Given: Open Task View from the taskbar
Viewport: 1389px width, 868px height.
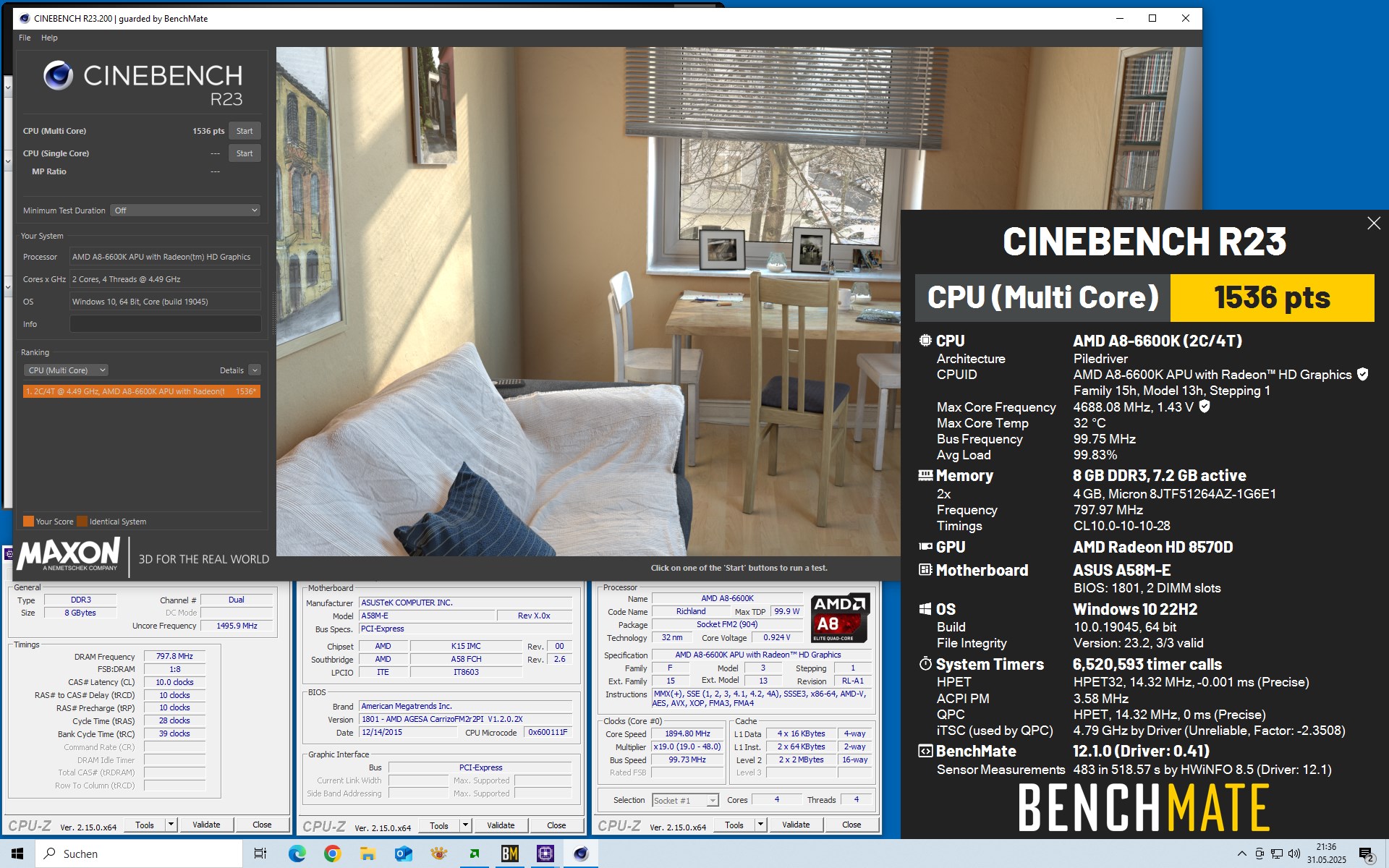Looking at the screenshot, I should (260, 854).
